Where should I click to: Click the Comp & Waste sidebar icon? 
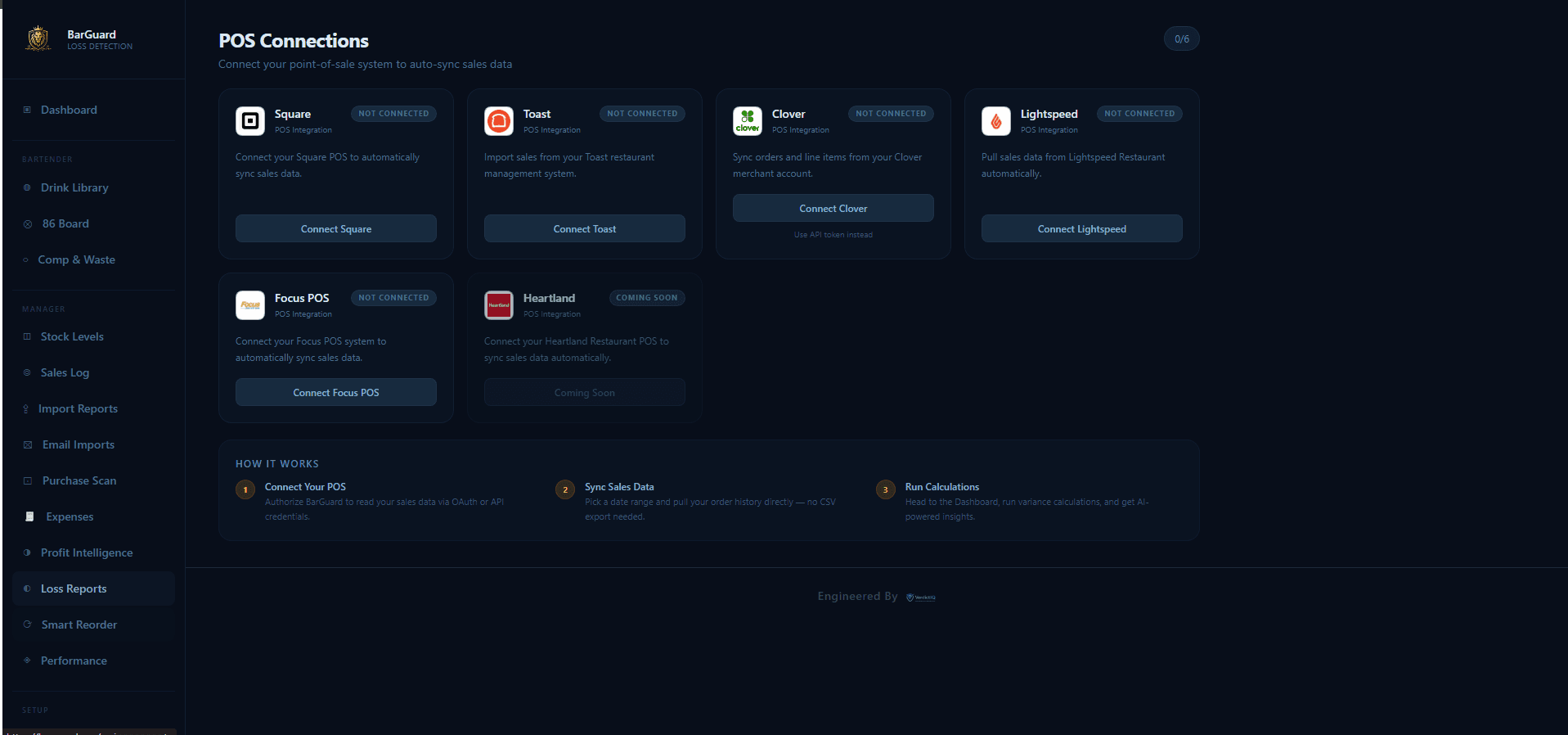25,259
